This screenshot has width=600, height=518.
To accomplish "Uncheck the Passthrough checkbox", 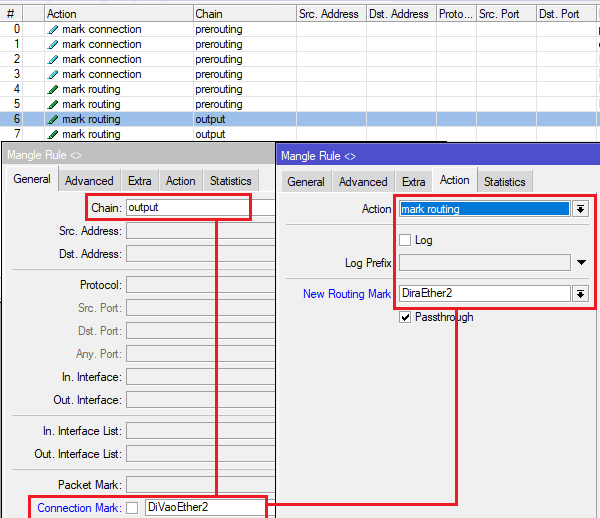I will 405,317.
